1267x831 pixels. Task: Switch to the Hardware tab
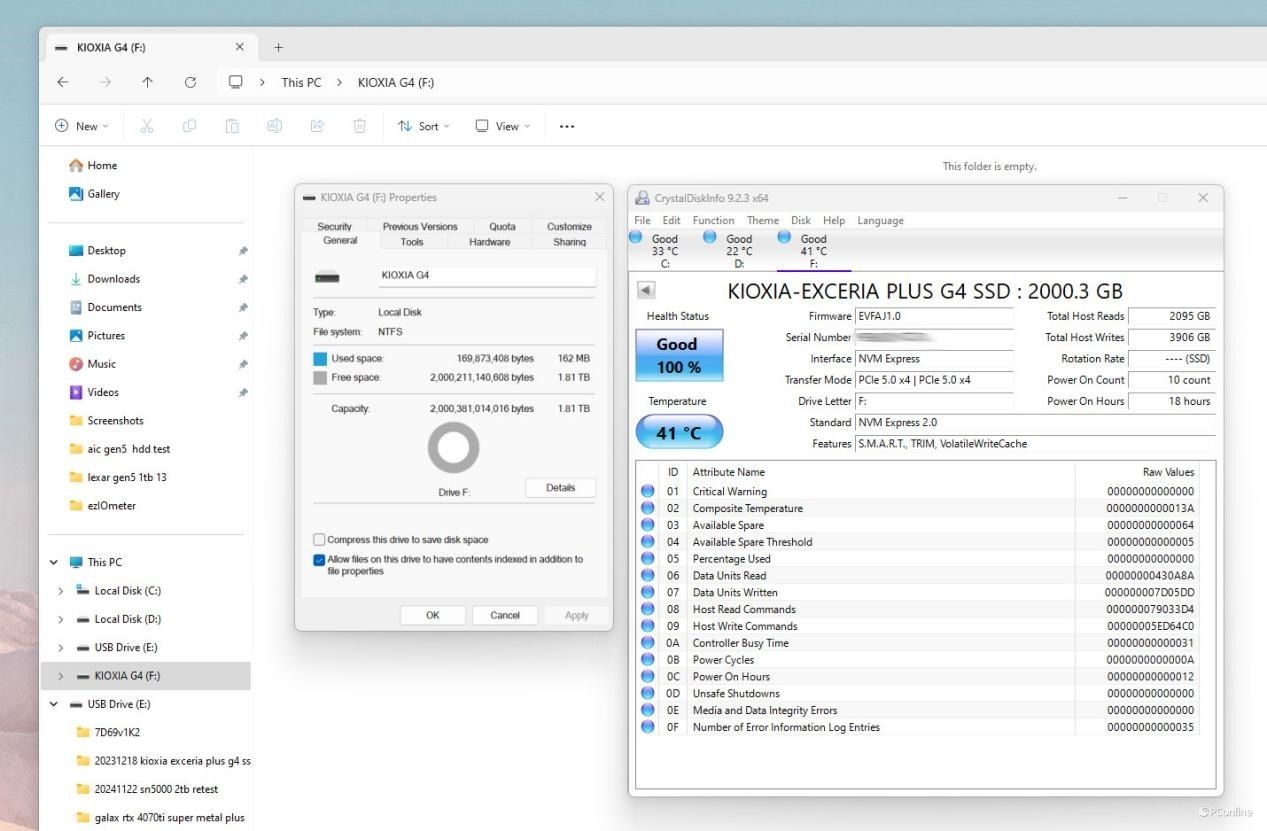[489, 242]
